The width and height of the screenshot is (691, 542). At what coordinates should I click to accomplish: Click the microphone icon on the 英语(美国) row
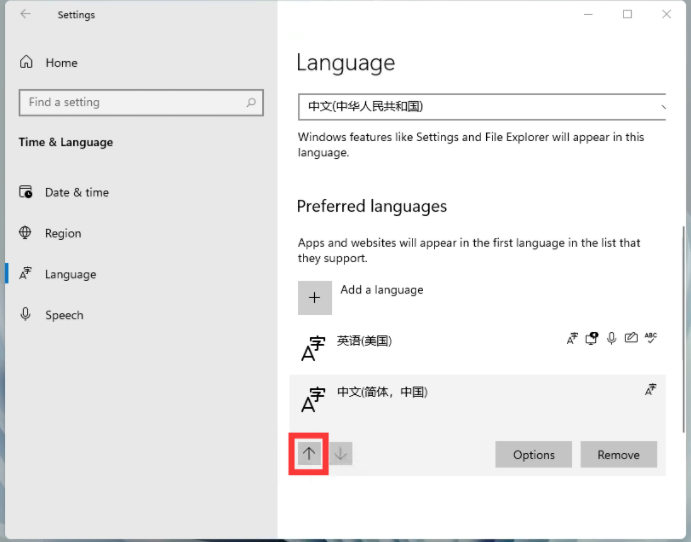[x=611, y=338]
